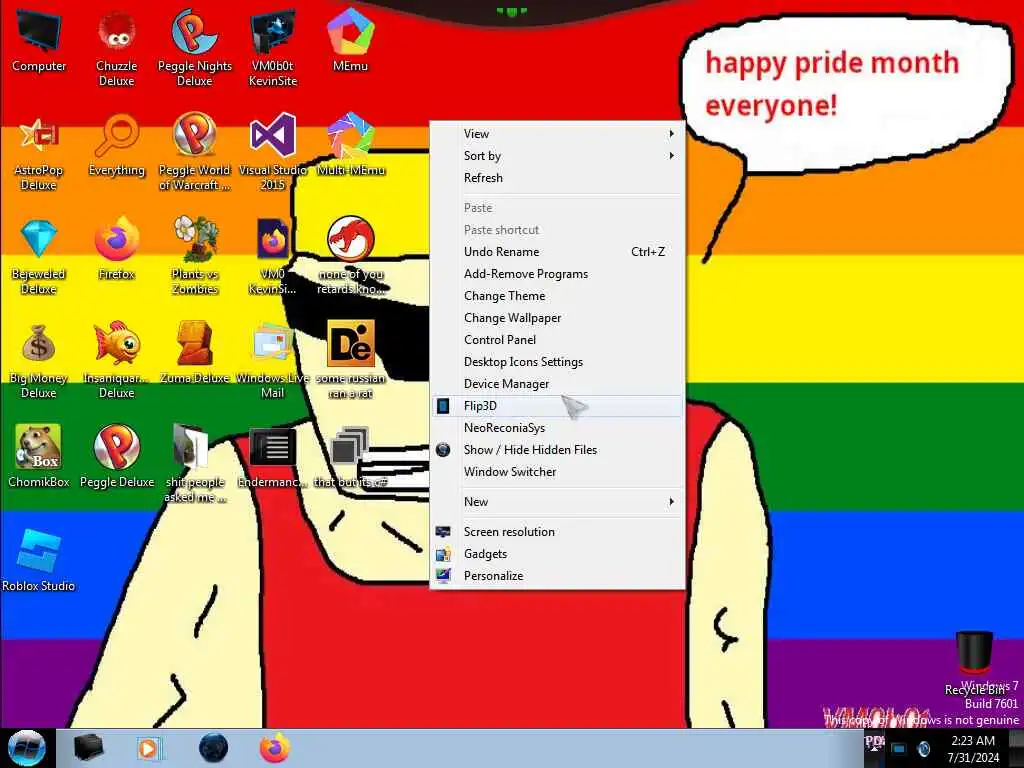Select the Visual Studio 2015 icon
Screen dimensions: 1024x768
(272, 153)
